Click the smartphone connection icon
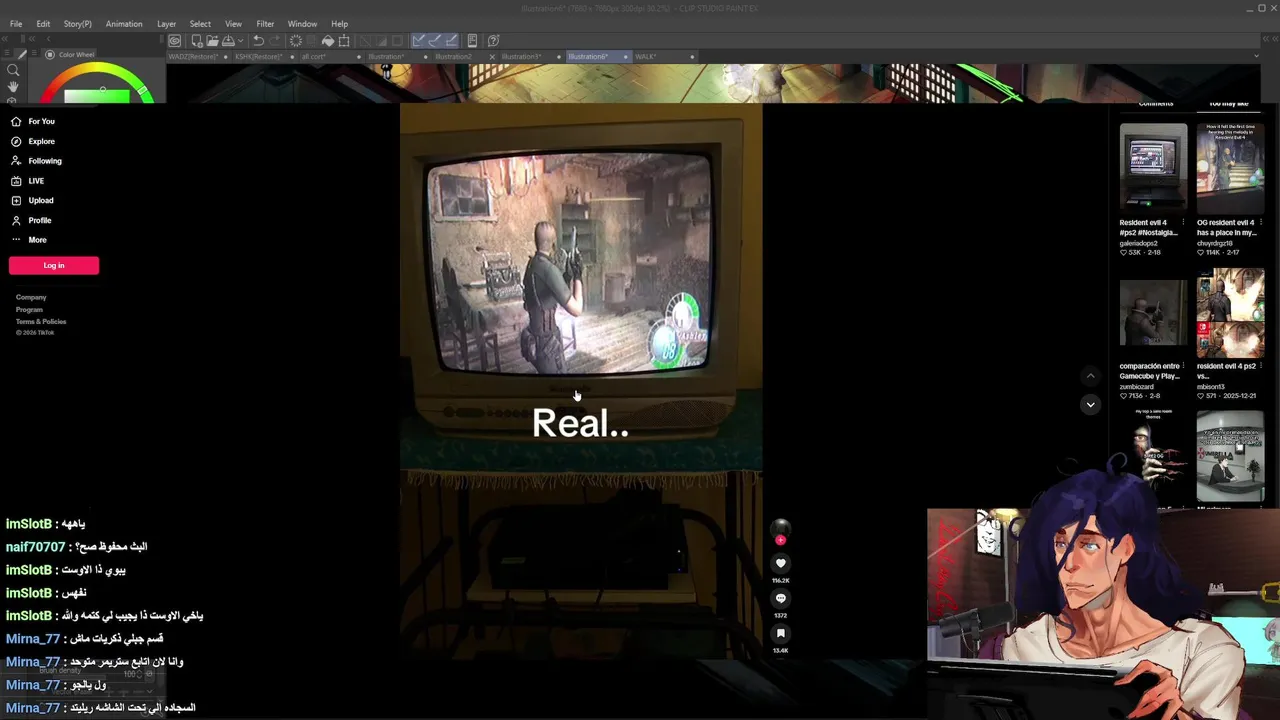Screen dimensions: 1280x720 pyautogui.click(x=473, y=41)
